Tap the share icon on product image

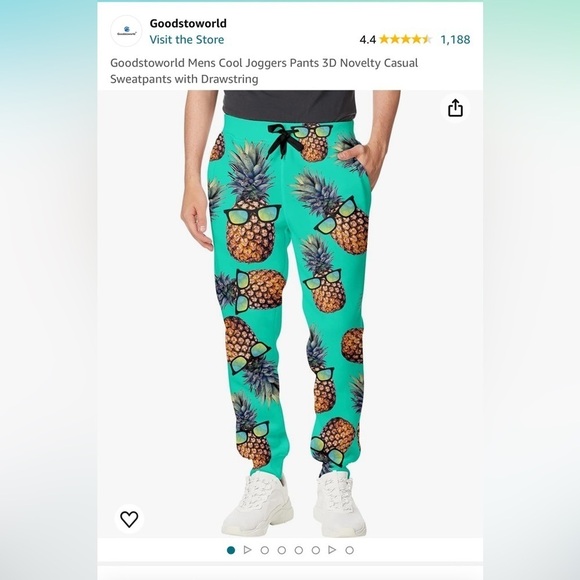coord(455,108)
